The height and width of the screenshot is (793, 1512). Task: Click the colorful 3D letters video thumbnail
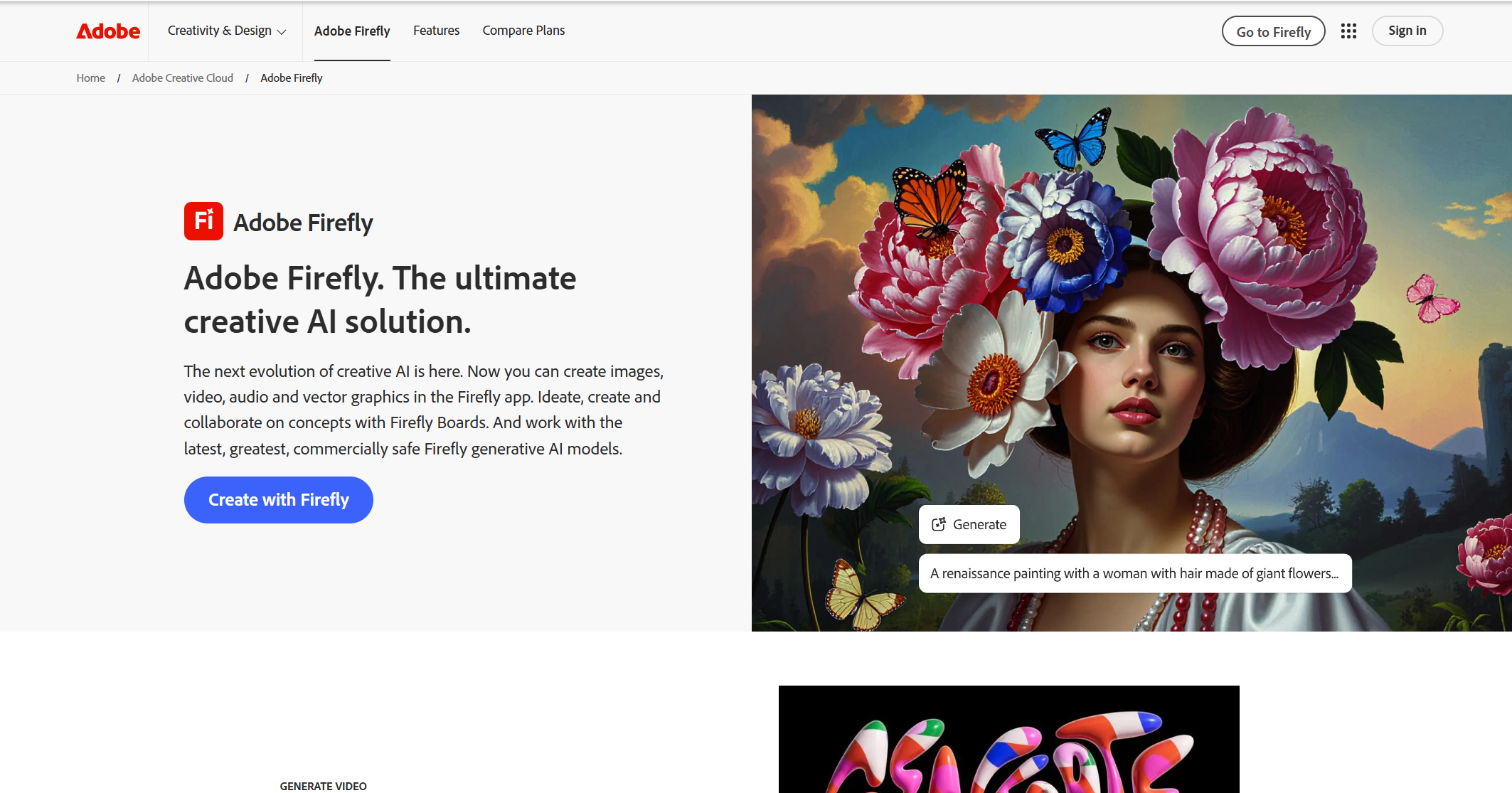(1008, 739)
